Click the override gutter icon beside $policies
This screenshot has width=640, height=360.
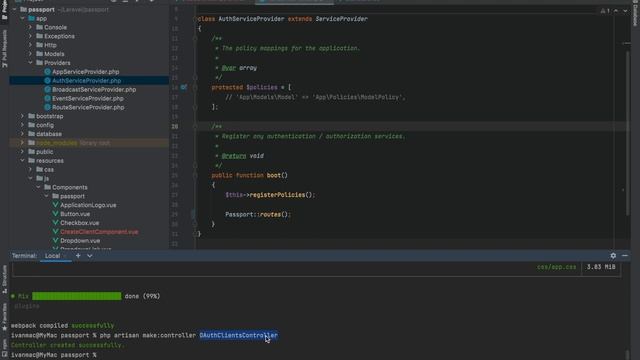point(184,87)
